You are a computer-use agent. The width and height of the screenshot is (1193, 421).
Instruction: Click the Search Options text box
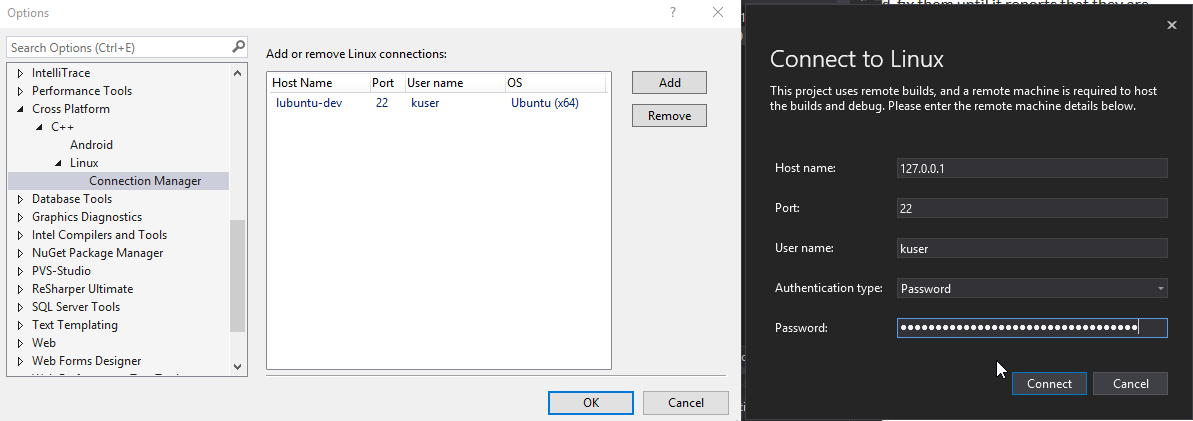[118, 48]
